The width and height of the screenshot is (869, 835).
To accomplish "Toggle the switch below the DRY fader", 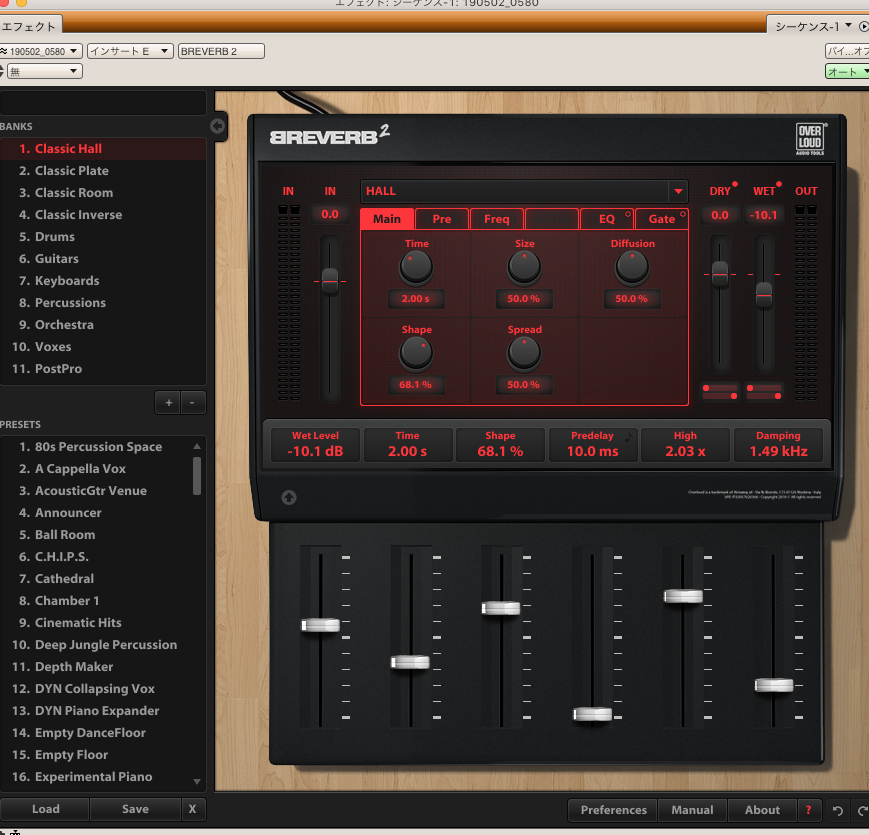I will 720,392.
